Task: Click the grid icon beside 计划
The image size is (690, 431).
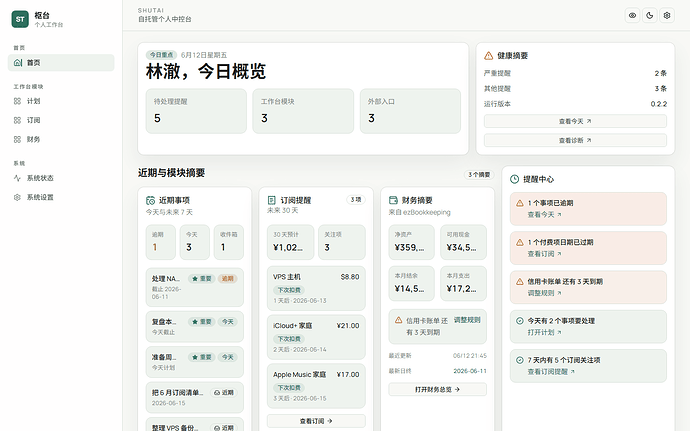Action: point(18,101)
